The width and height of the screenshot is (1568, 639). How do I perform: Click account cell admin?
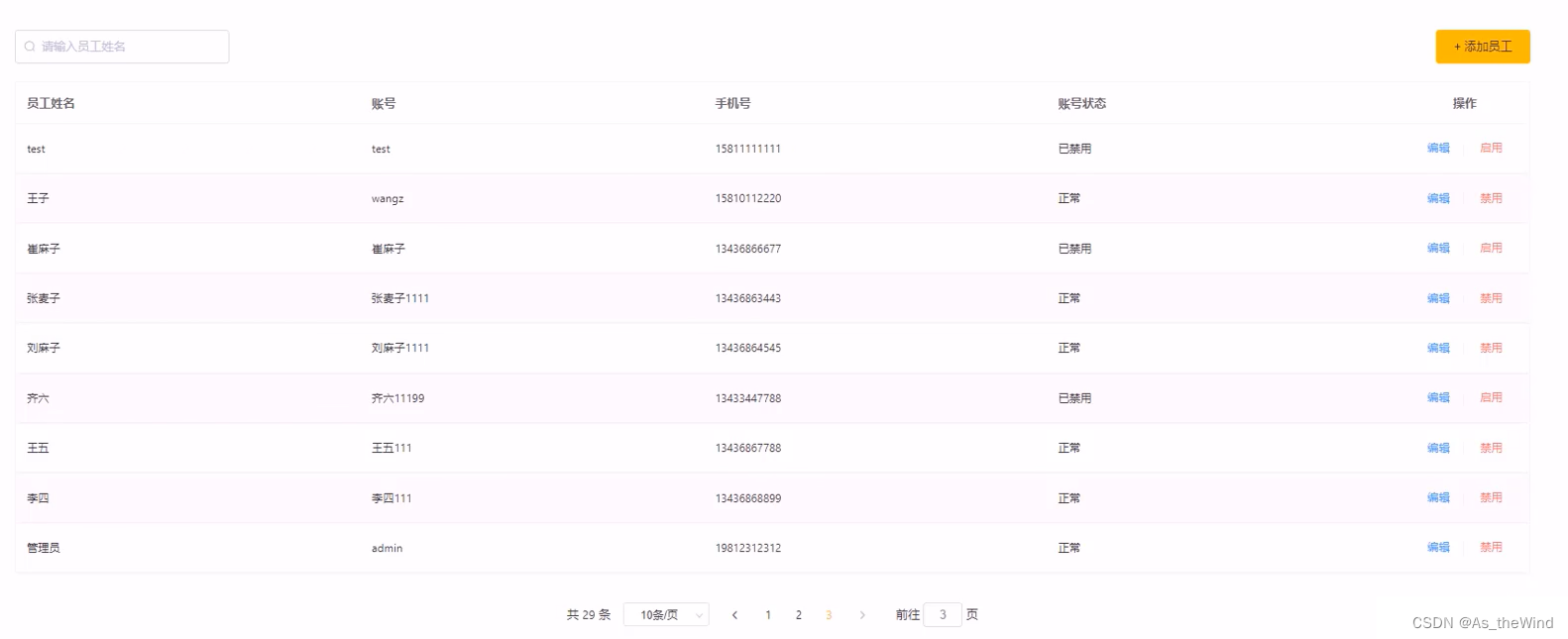(388, 548)
